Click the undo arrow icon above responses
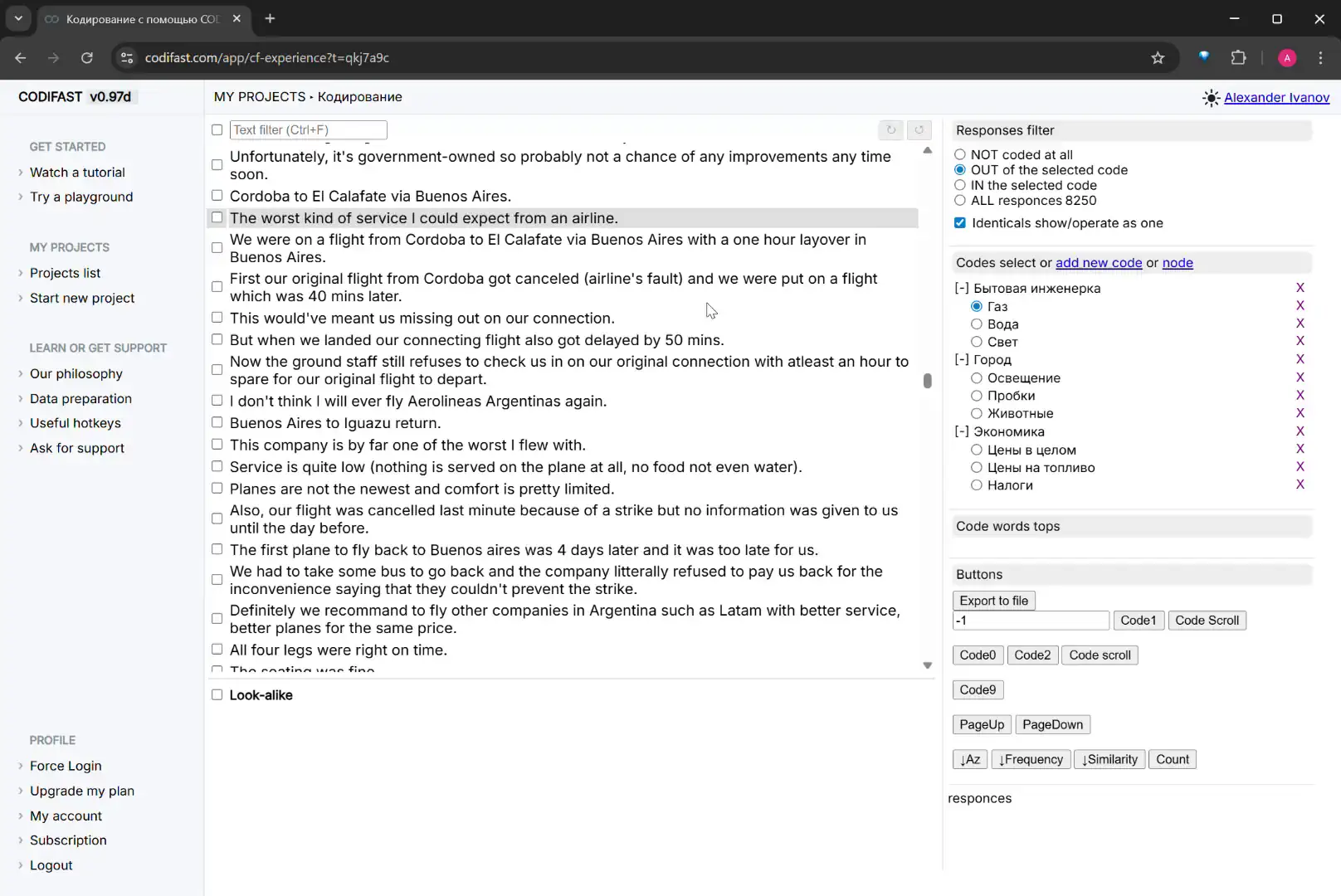1341x896 pixels. click(x=890, y=129)
